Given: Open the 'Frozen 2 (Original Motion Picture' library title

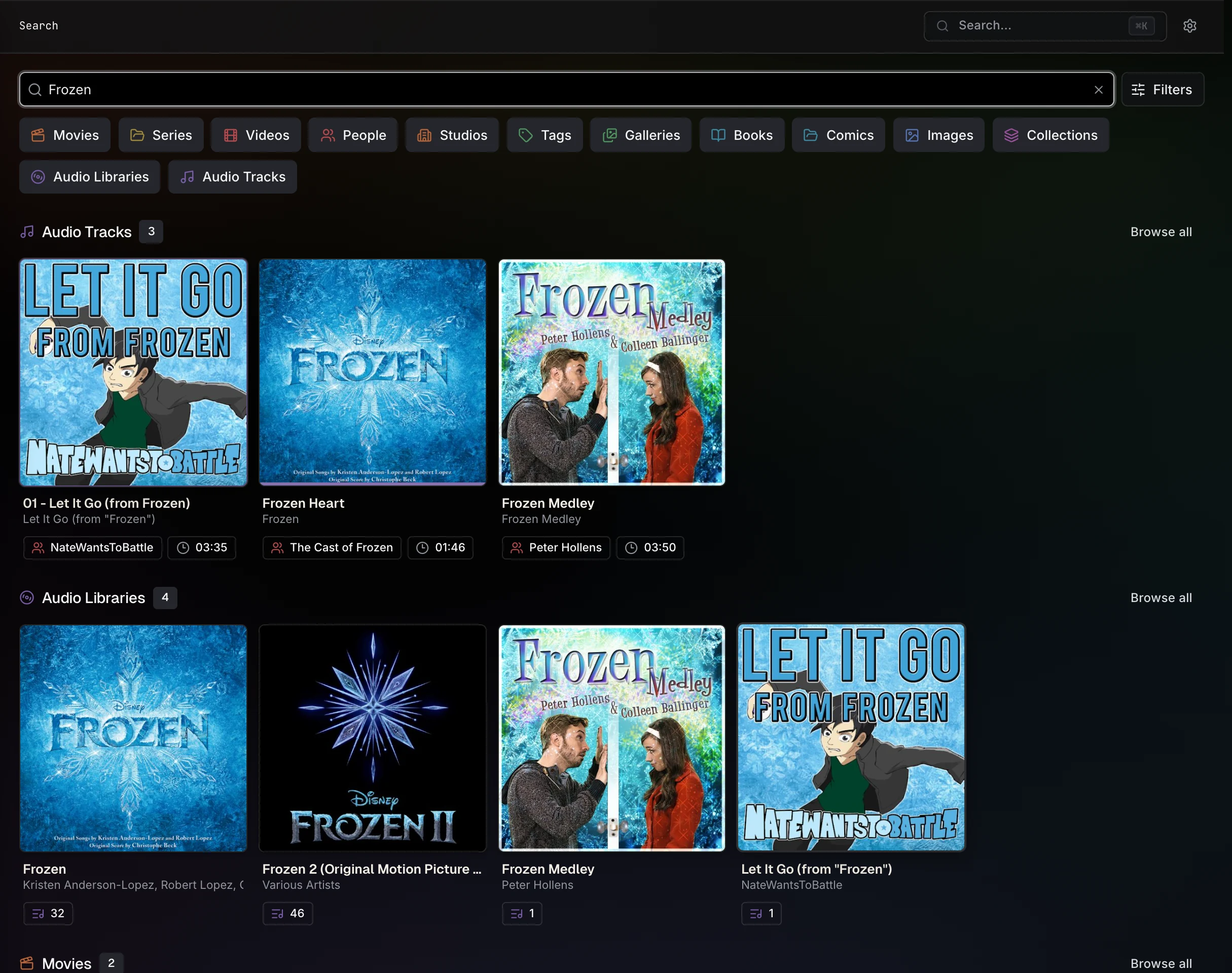Looking at the screenshot, I should point(372,869).
